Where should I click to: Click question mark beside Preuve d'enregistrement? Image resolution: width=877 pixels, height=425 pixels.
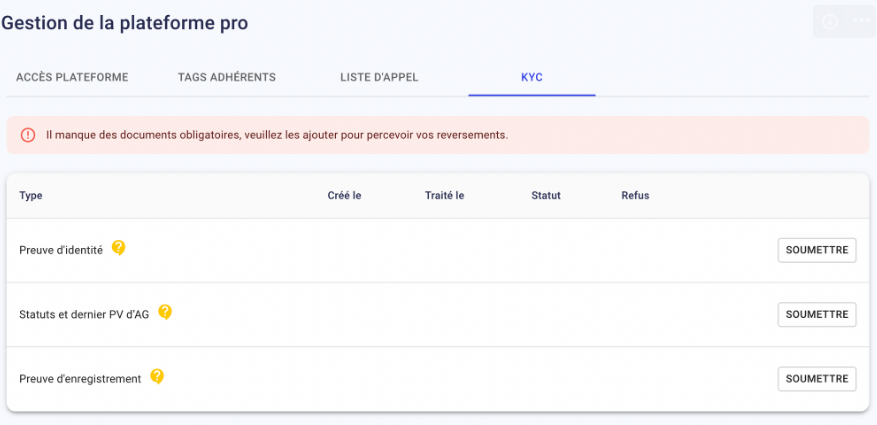157,376
